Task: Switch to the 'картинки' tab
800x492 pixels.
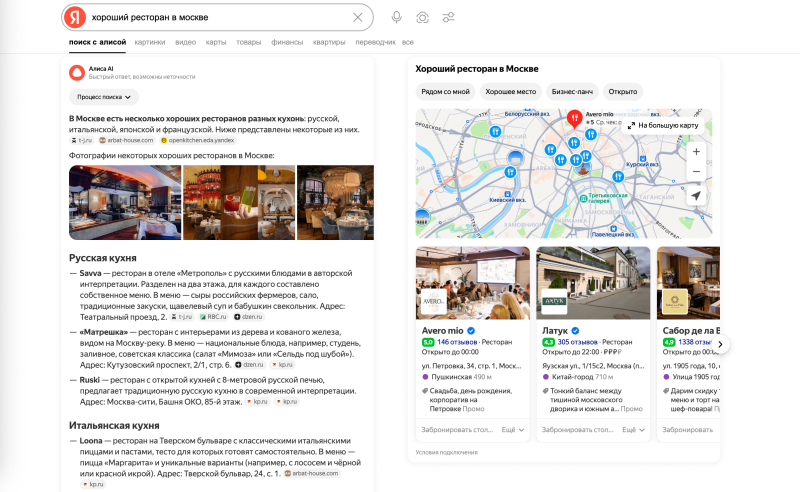Action: 150,42
